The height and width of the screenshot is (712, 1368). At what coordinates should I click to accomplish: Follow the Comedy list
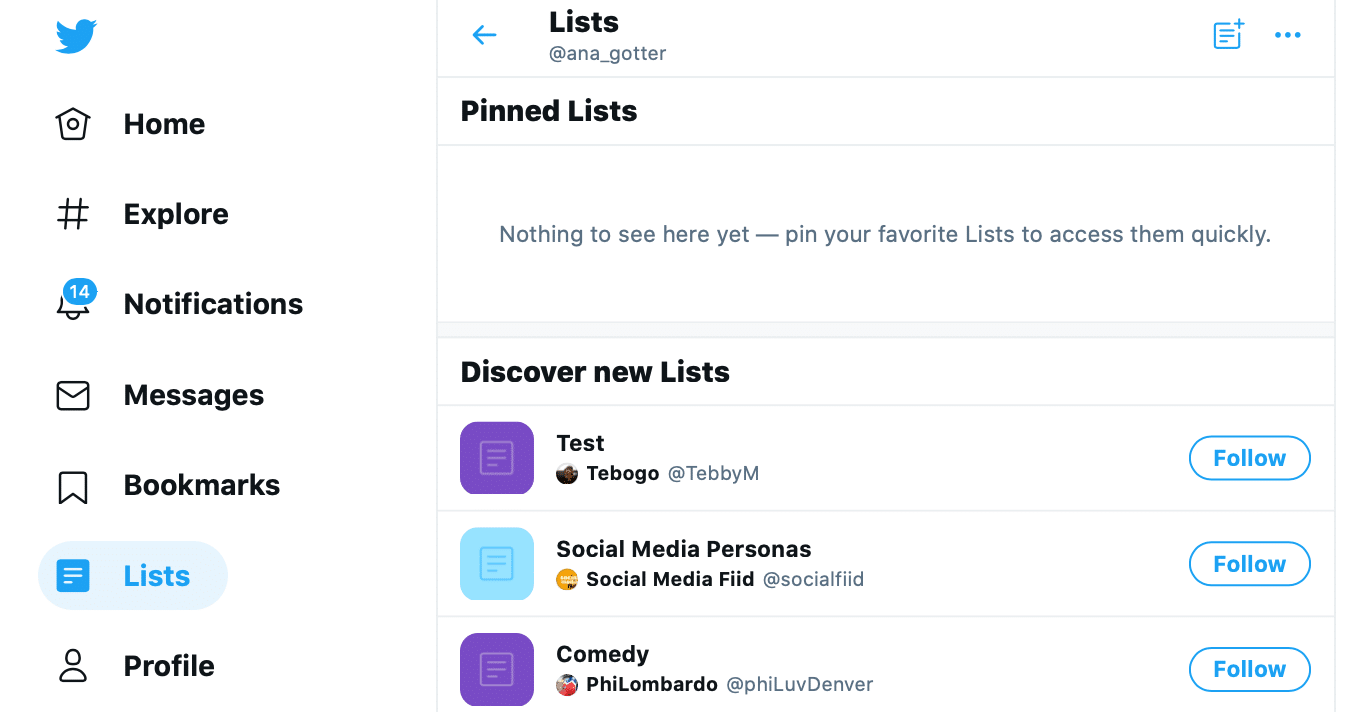tap(1249, 669)
